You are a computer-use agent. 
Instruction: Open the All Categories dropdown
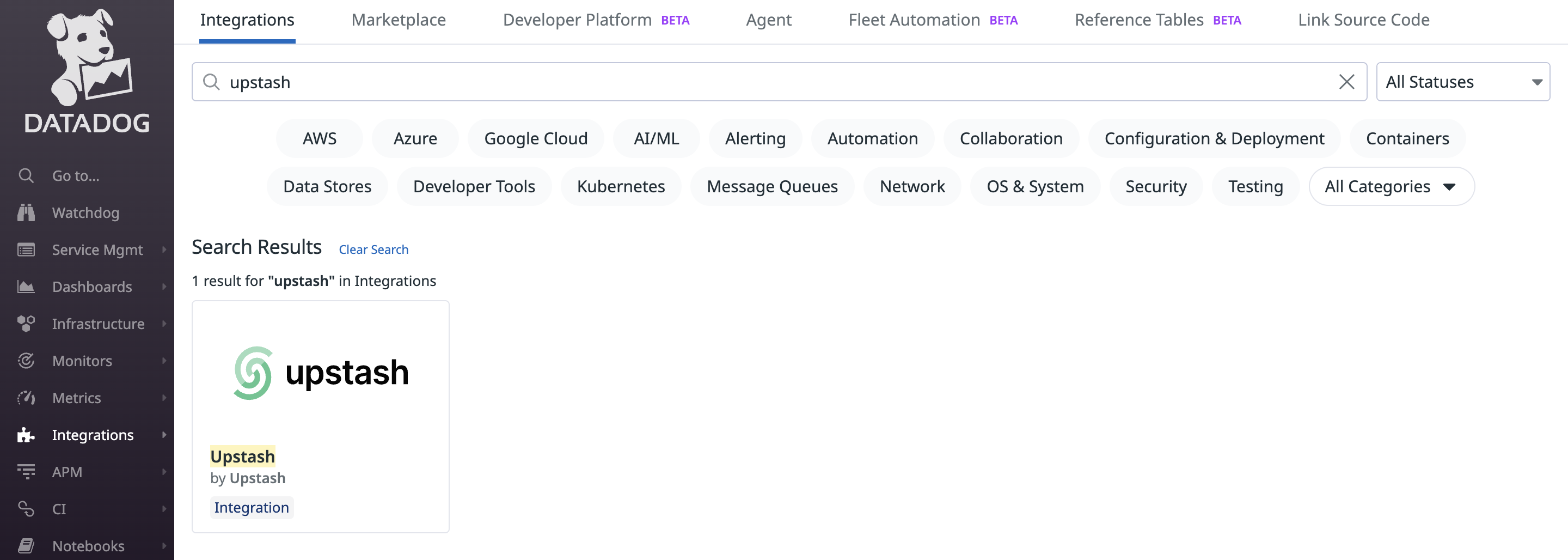coord(1392,186)
